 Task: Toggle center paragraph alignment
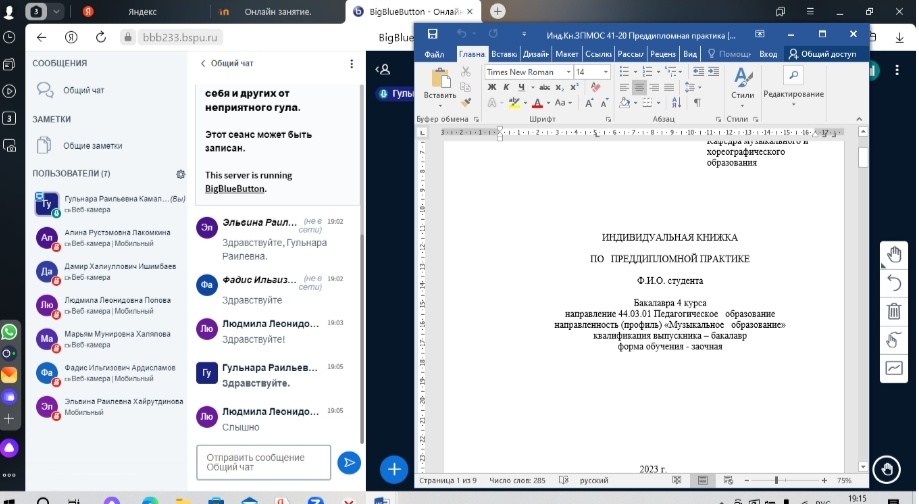(x=638, y=87)
